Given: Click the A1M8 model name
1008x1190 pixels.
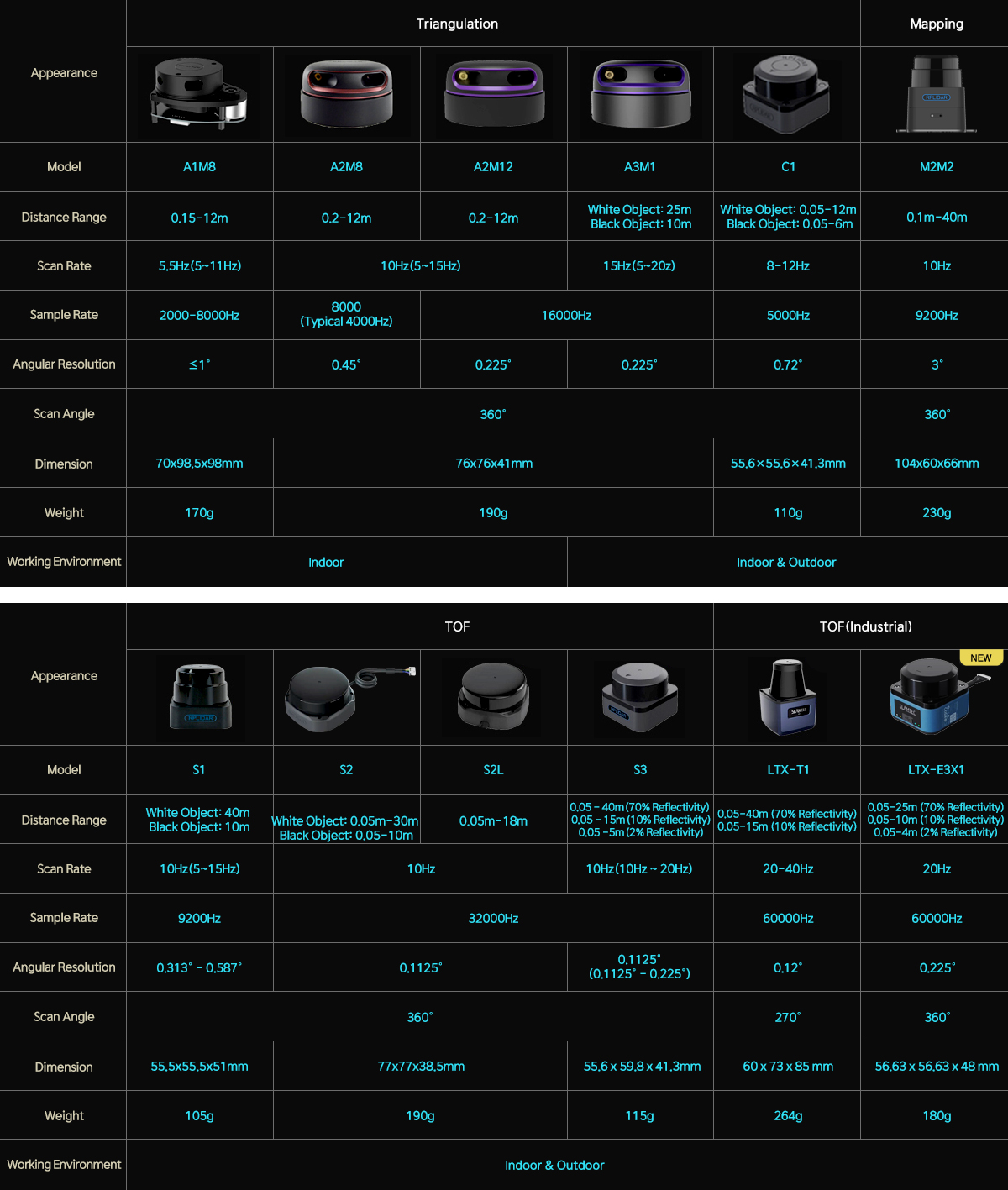Looking at the screenshot, I should click(x=199, y=167).
